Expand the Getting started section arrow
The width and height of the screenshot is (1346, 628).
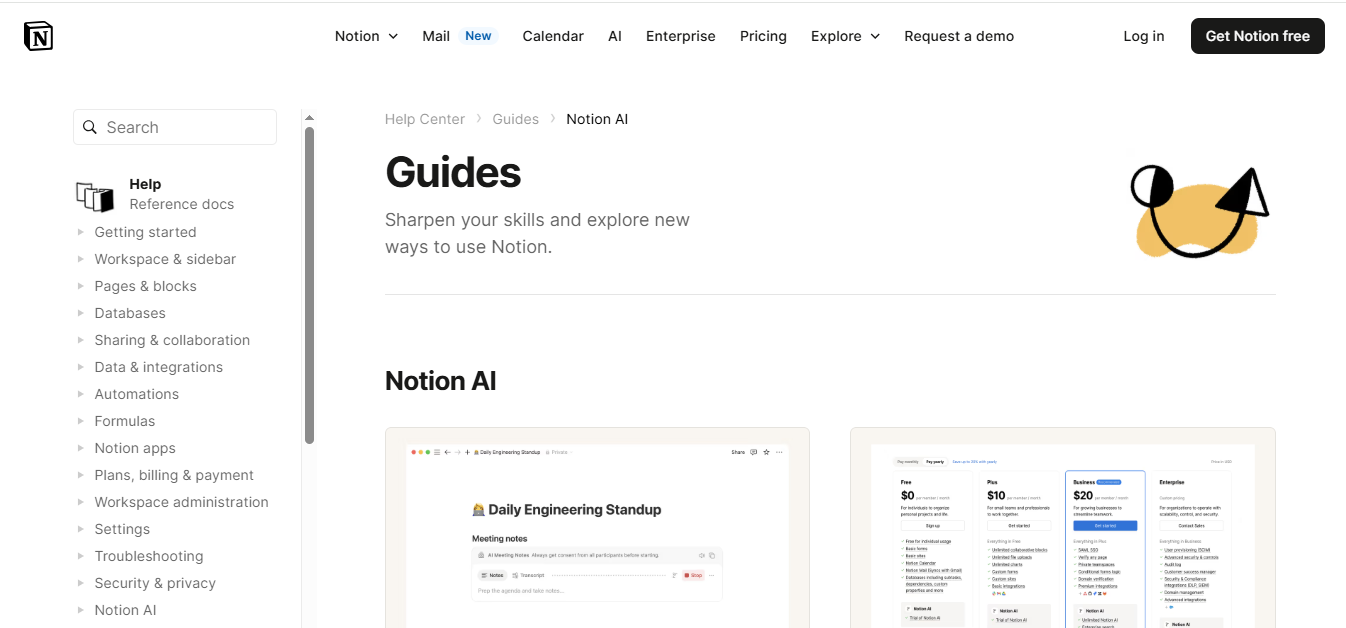point(81,232)
